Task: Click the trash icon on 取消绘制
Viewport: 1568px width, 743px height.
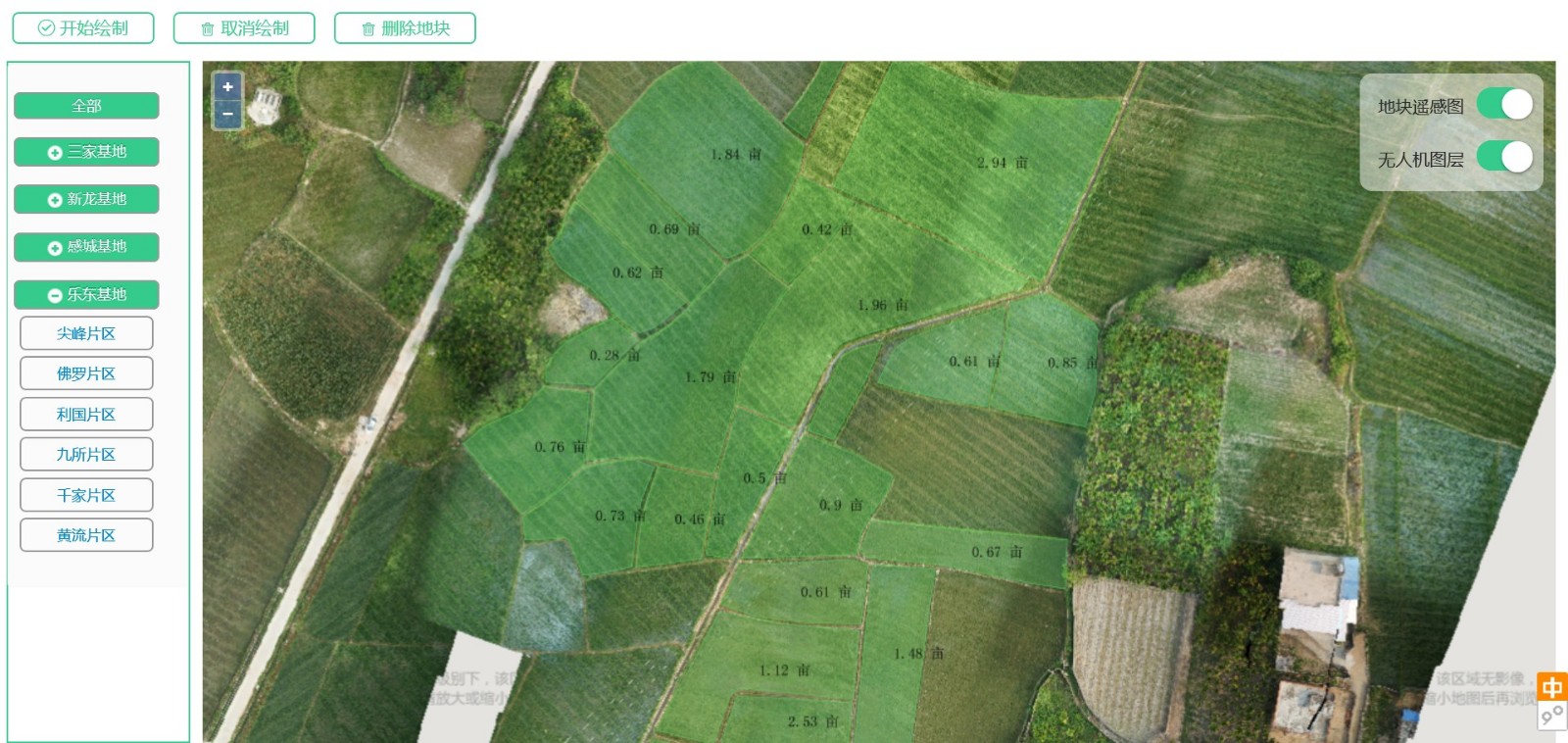Action: [208, 29]
